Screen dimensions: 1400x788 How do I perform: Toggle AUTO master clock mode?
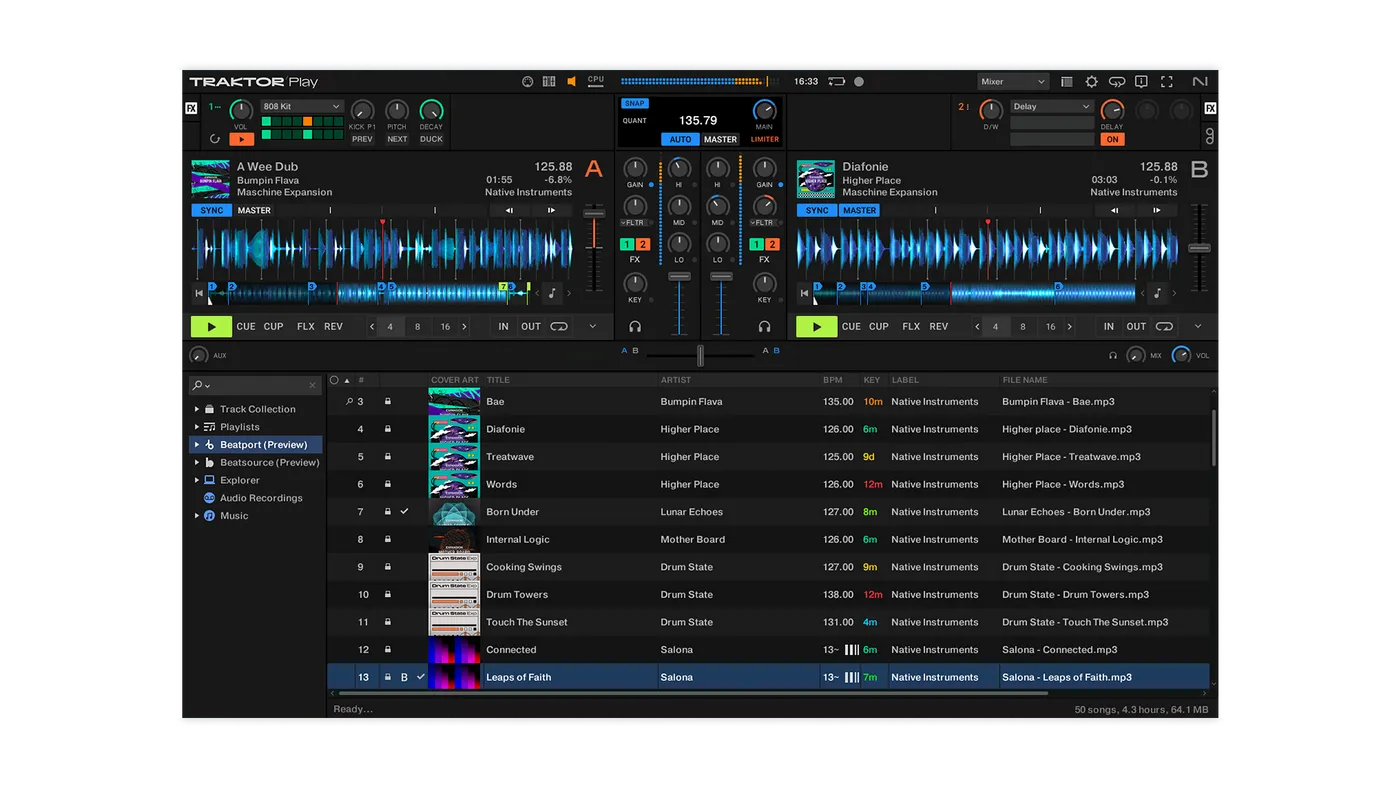[x=680, y=139]
